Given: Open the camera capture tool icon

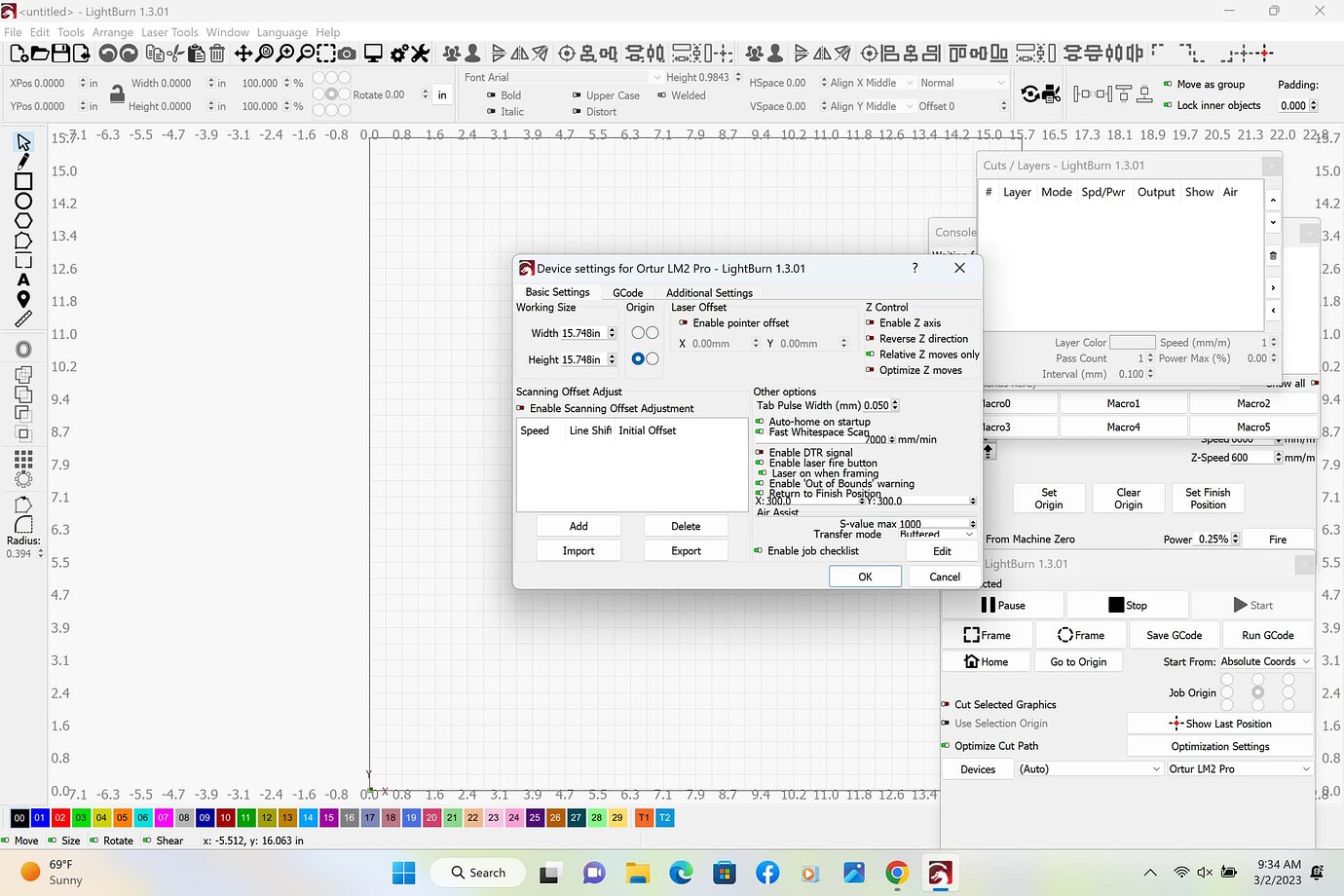Looking at the screenshot, I should tap(347, 54).
